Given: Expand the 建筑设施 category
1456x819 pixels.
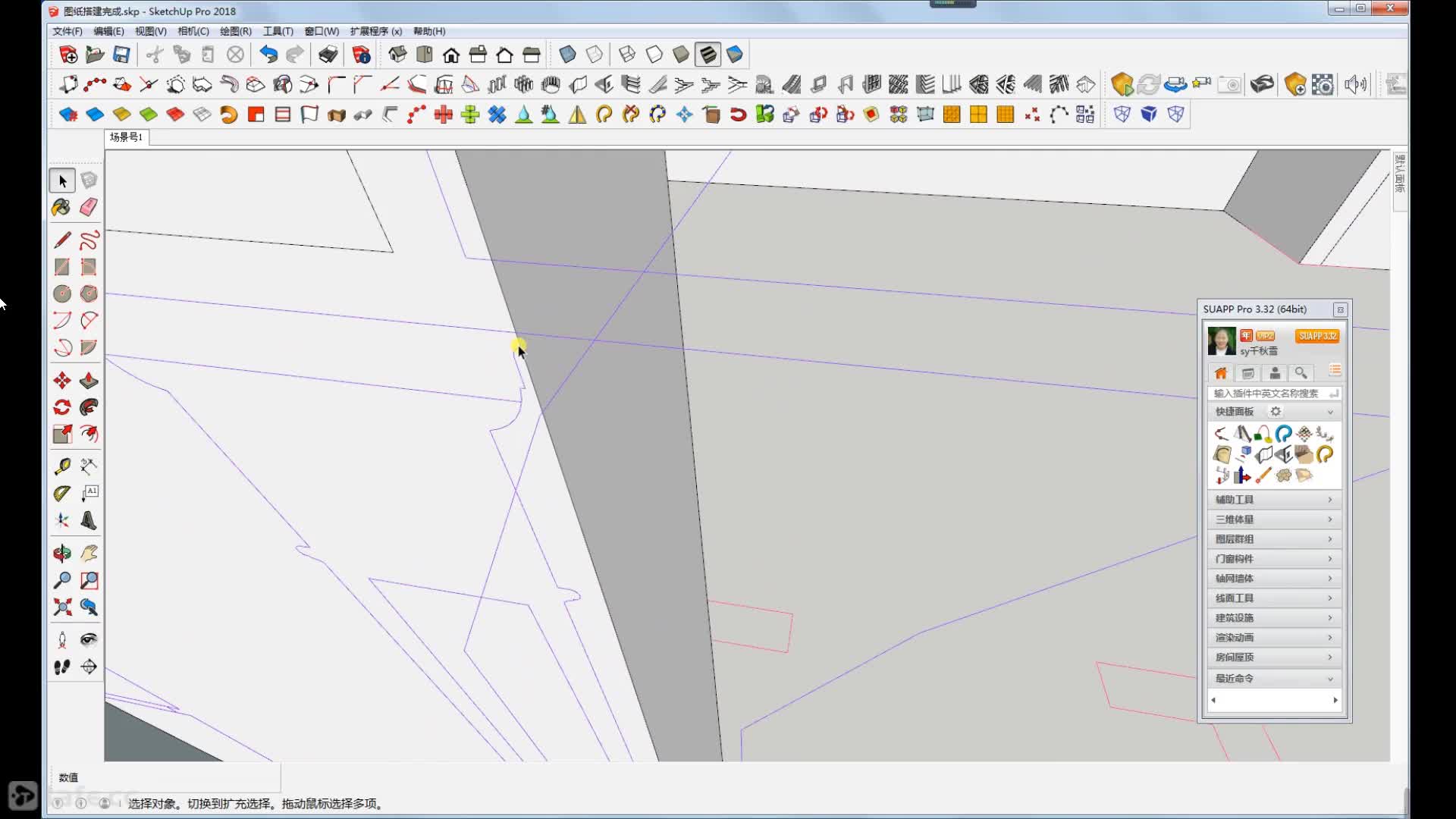Looking at the screenshot, I should coord(1274,618).
